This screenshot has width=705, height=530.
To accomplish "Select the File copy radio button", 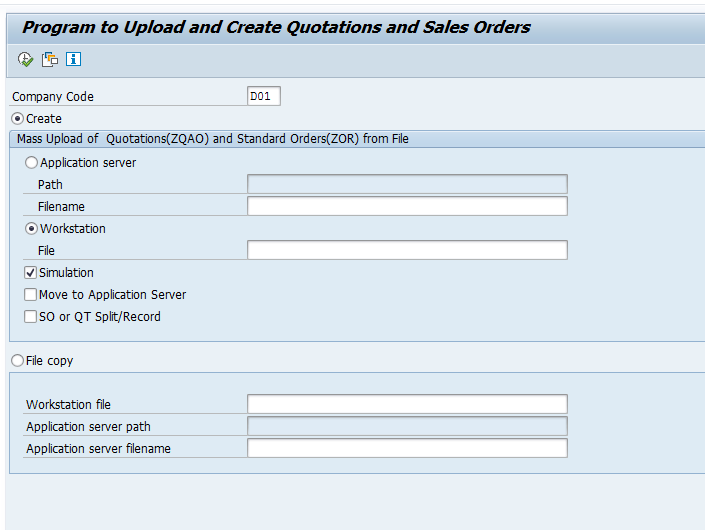I will [18, 361].
